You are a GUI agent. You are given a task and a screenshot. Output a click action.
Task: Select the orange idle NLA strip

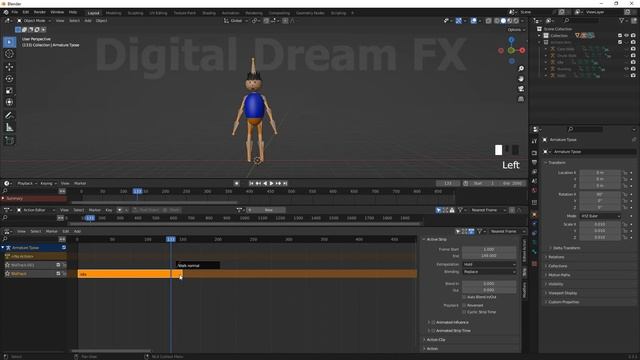pyautogui.click(x=129, y=274)
